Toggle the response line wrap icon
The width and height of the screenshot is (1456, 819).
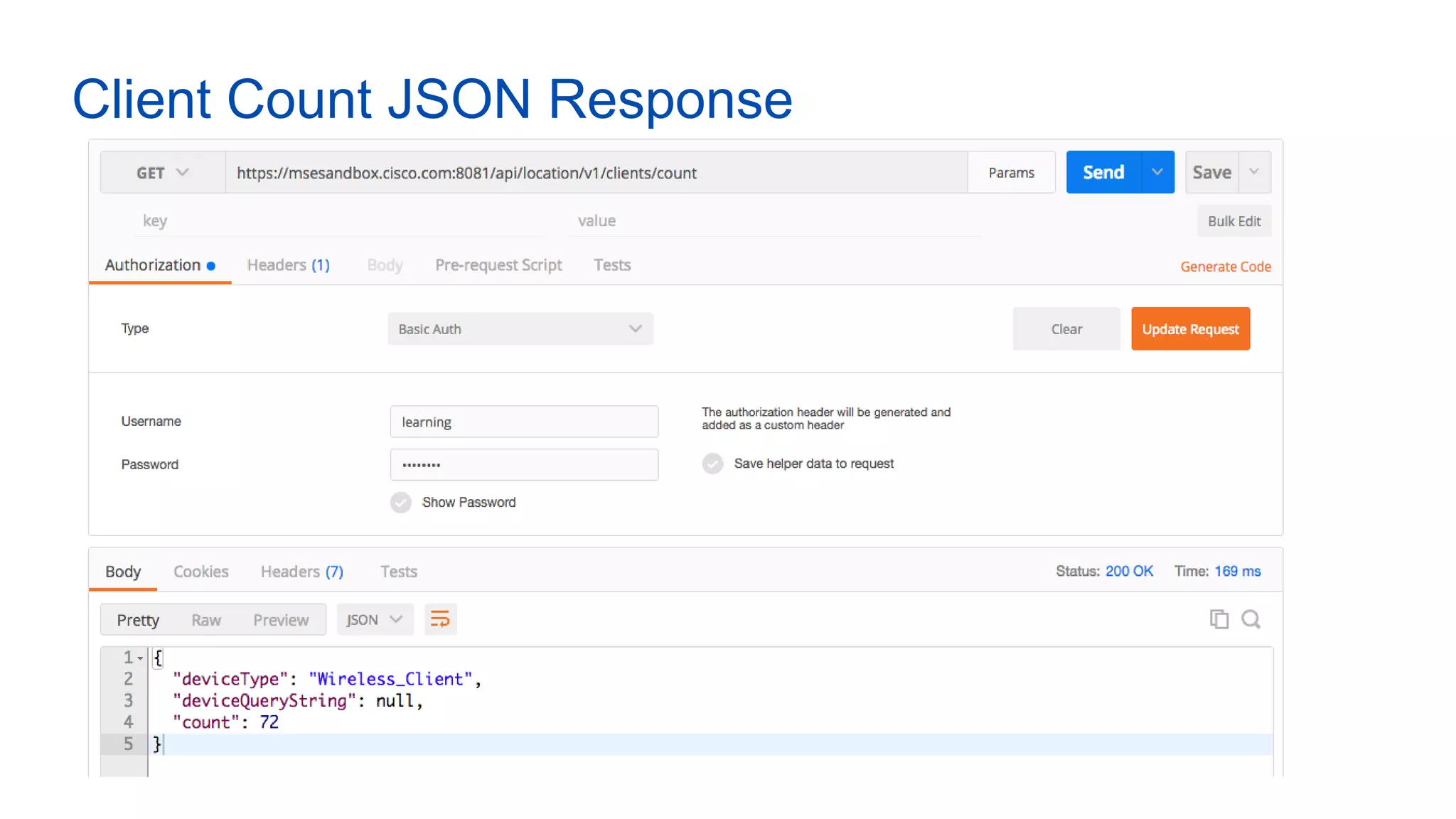point(440,619)
